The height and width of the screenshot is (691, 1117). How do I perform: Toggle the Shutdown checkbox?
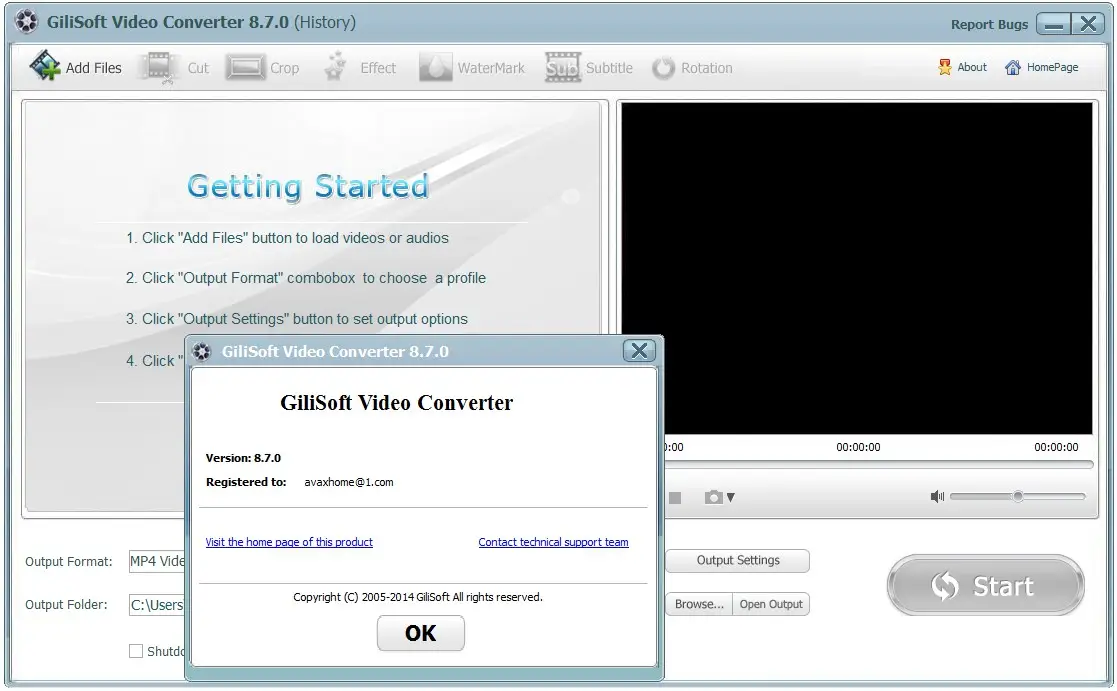point(135,651)
